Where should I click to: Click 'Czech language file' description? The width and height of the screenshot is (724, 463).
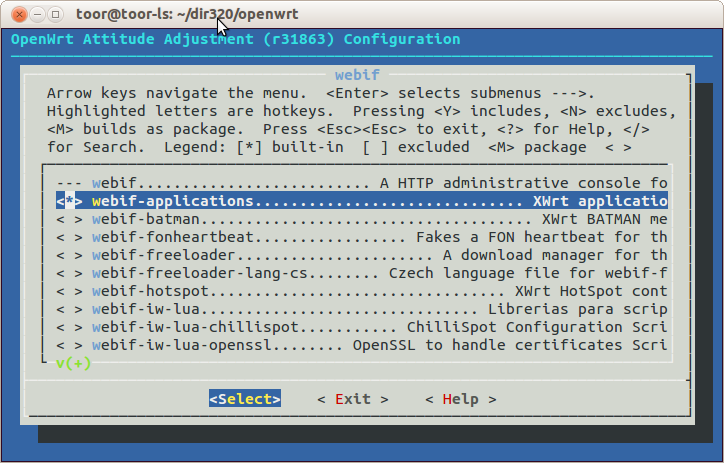474,273
